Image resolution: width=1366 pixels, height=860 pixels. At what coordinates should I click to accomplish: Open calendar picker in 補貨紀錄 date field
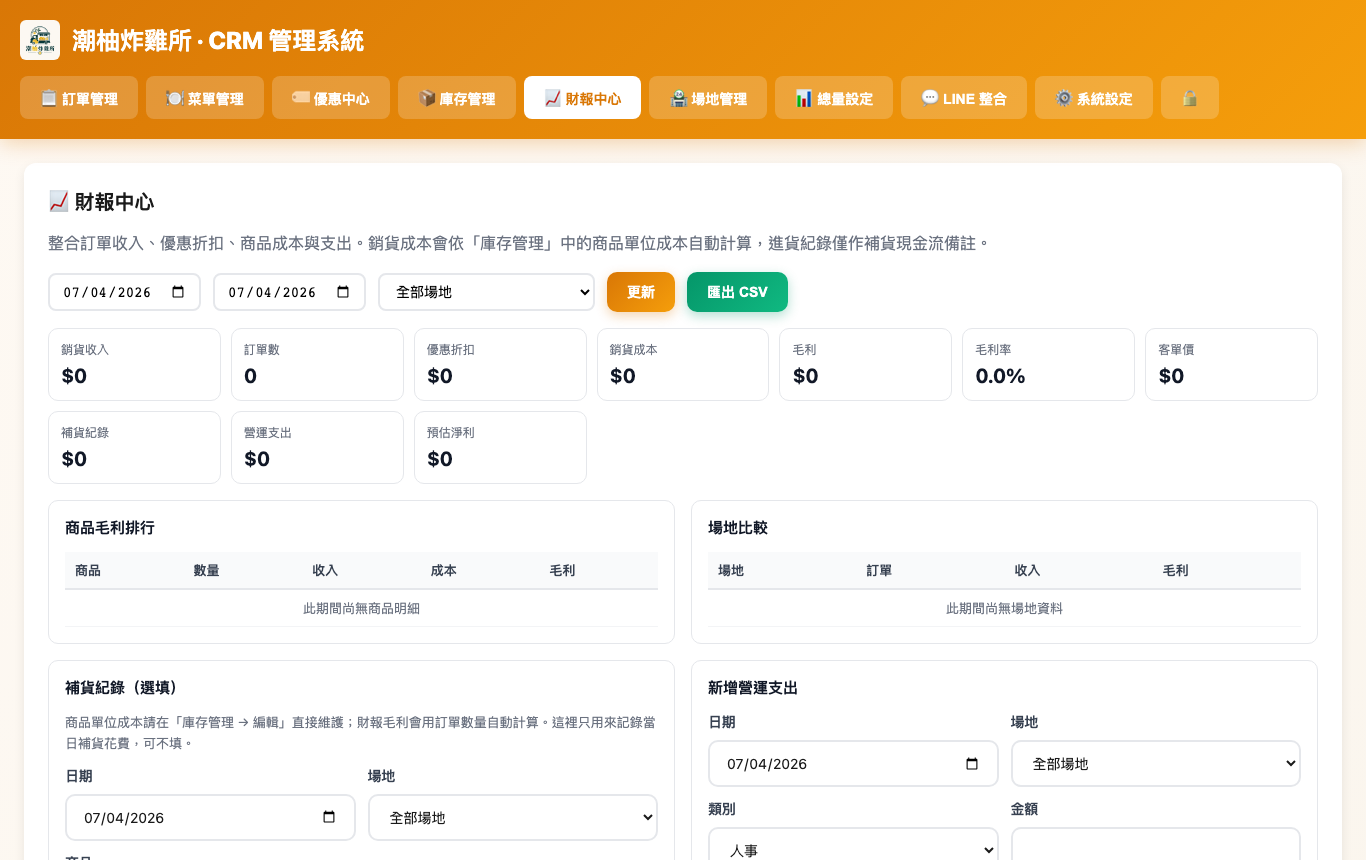[329, 817]
